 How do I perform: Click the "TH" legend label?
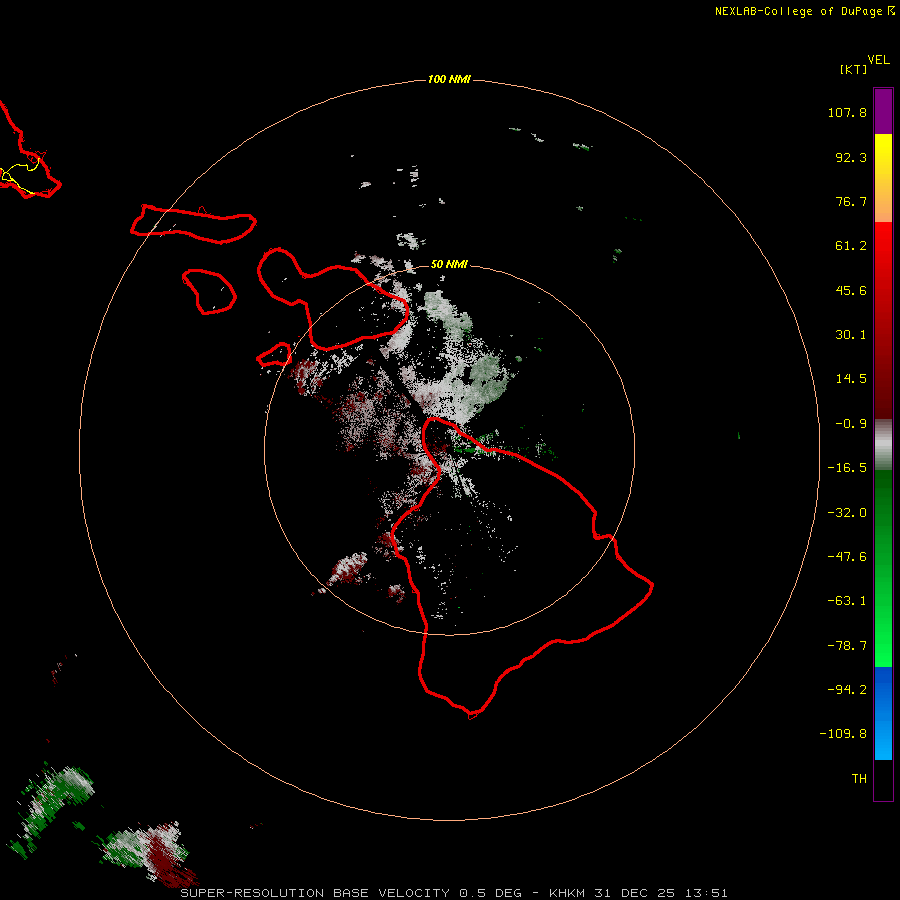click(859, 778)
